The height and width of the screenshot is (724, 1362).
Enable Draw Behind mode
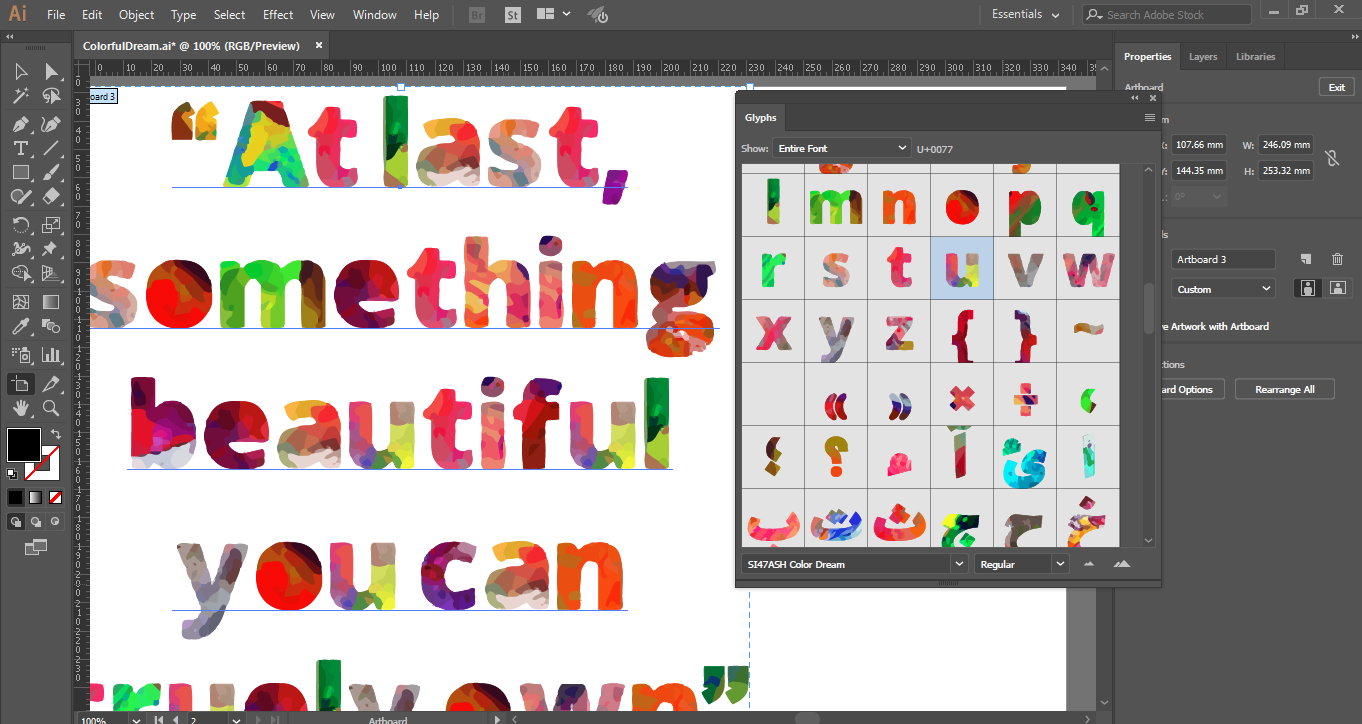[36, 521]
